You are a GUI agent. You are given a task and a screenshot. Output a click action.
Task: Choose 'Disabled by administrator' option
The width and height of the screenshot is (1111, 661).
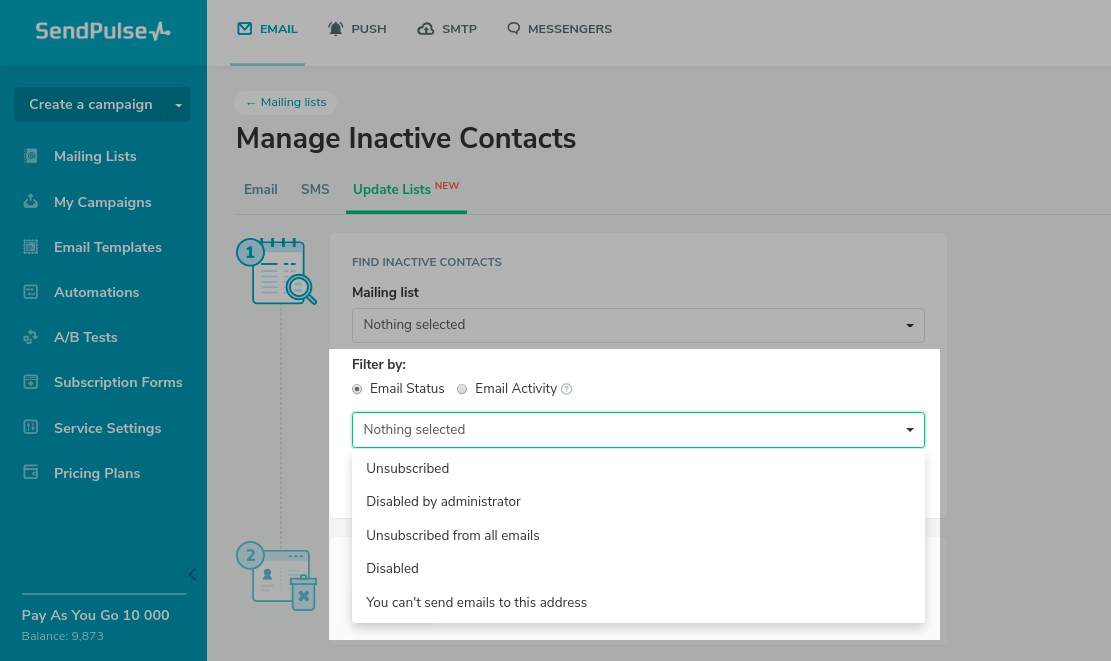(x=443, y=501)
